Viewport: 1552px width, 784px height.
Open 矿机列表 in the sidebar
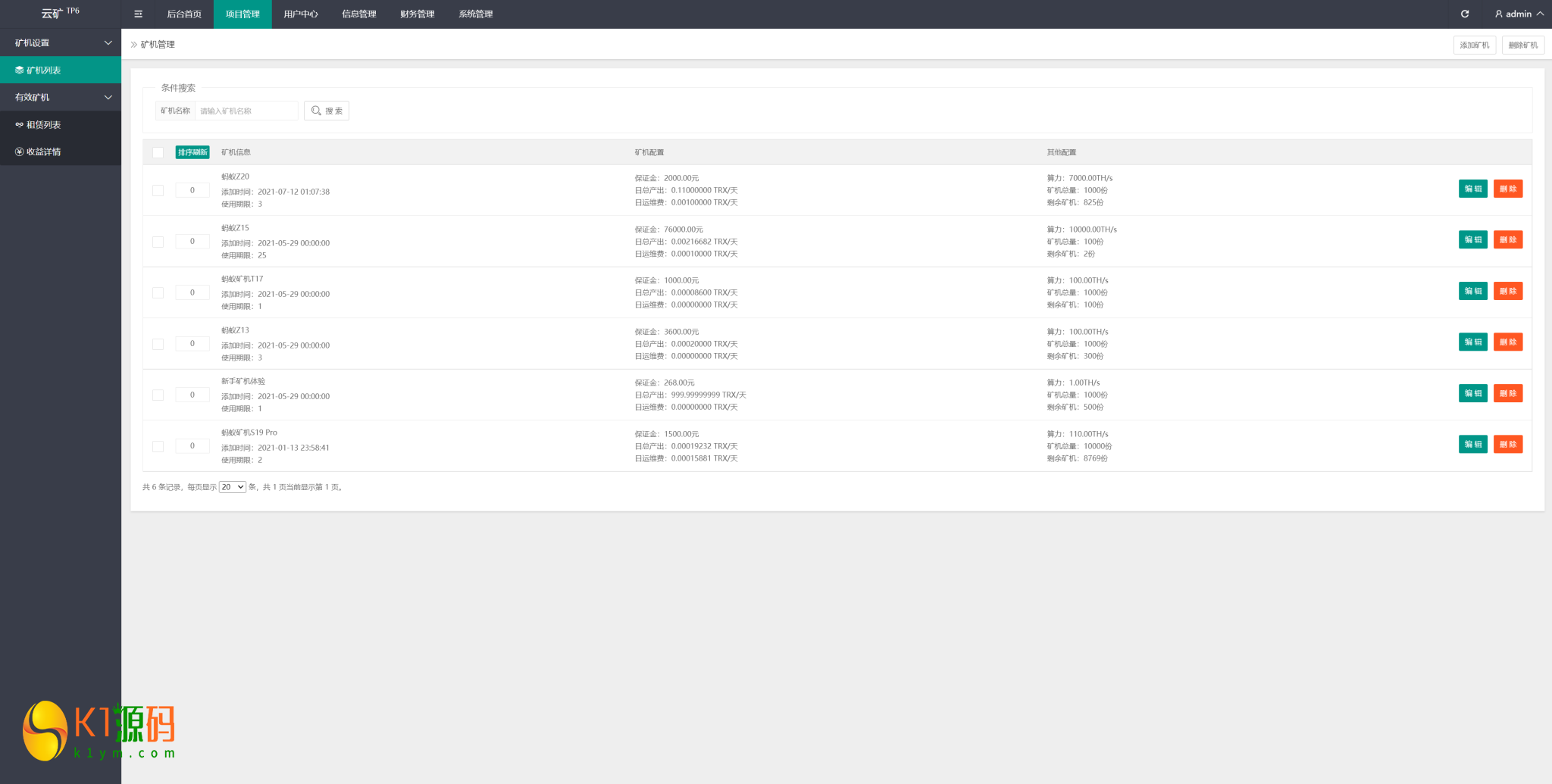click(x=61, y=70)
